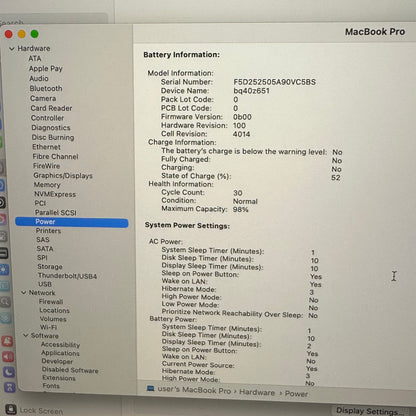Select USB in Hardware list
The width and height of the screenshot is (416, 416).
pos(45,284)
